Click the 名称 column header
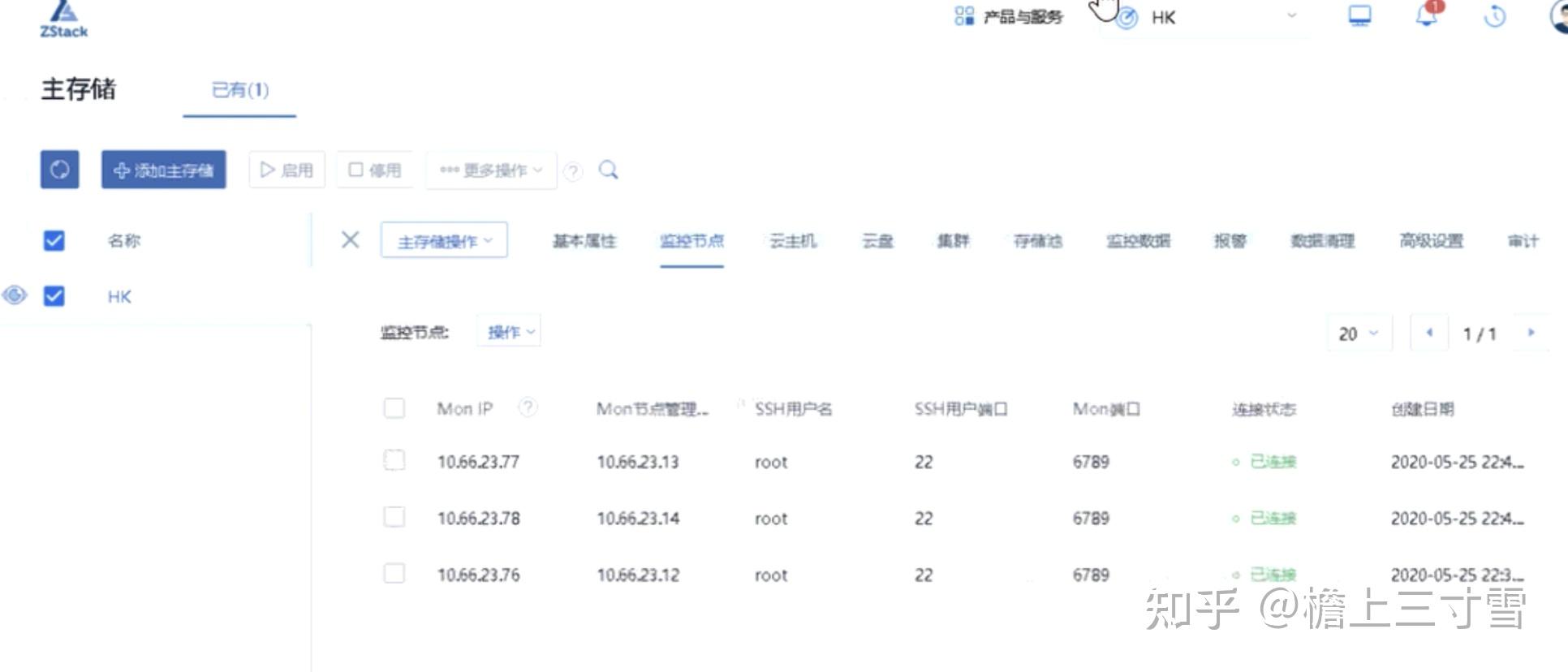The height and width of the screenshot is (672, 1568). coord(124,240)
